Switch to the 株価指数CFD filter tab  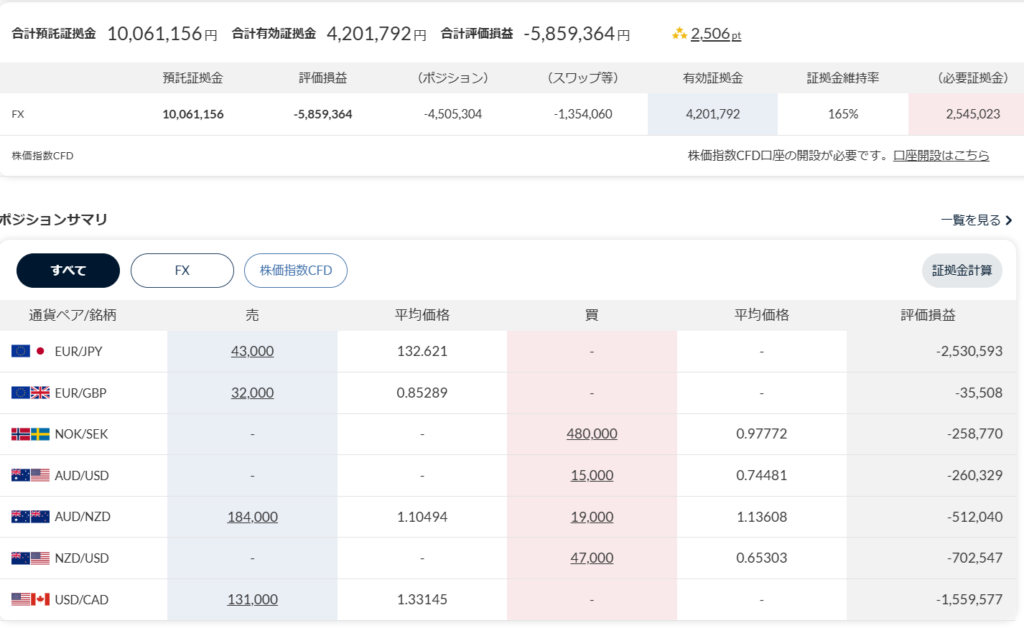point(295,270)
